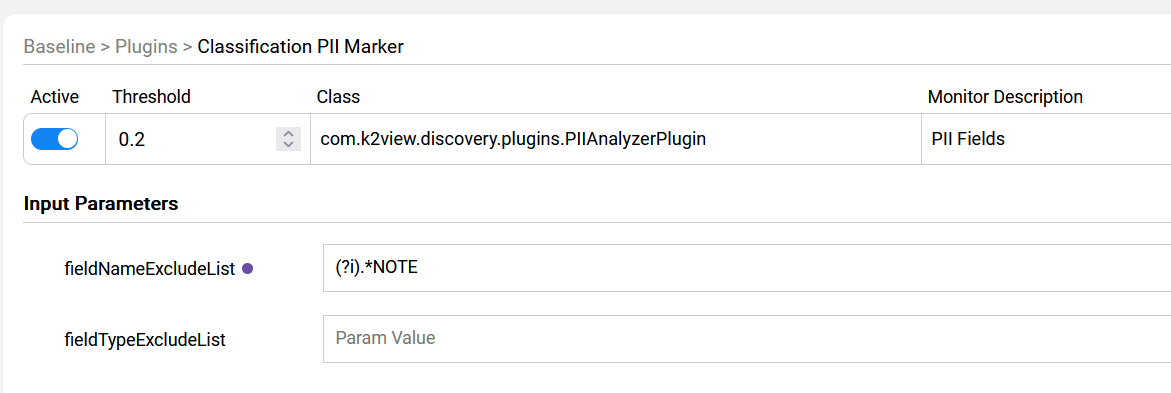This screenshot has width=1171, height=393.
Task: Click the Input Parameters section heading
Action: (101, 203)
